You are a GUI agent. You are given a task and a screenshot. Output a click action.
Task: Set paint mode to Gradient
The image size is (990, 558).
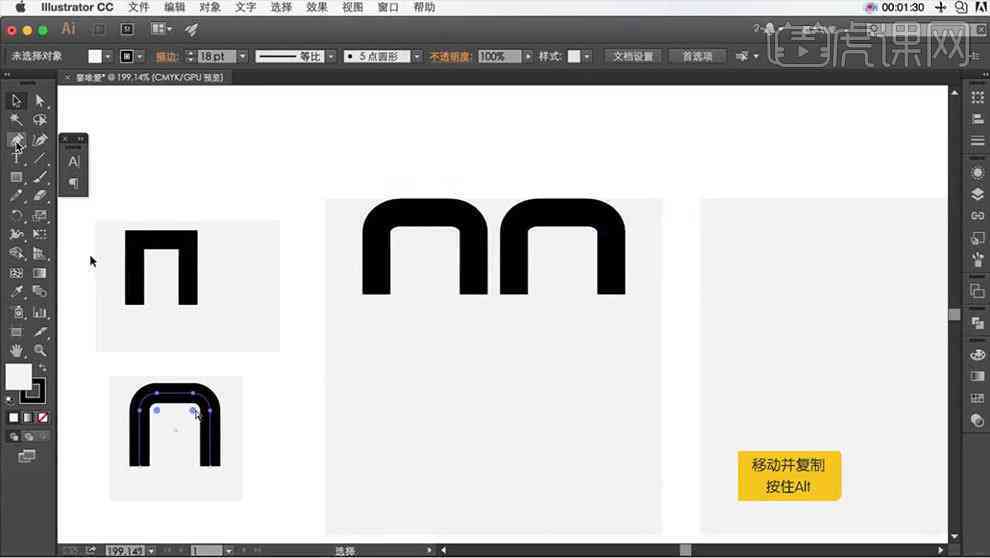28,417
